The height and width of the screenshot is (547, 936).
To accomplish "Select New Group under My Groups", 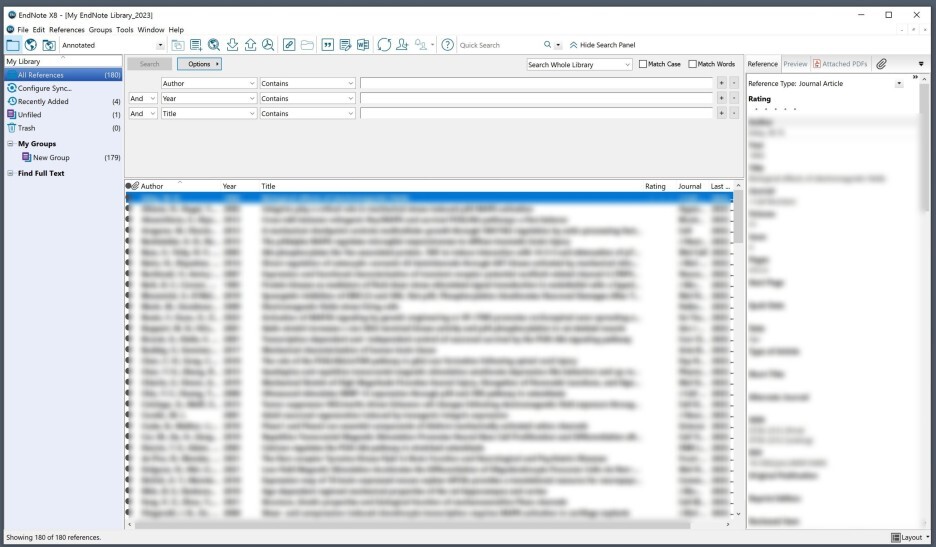I will (x=70, y=158).
